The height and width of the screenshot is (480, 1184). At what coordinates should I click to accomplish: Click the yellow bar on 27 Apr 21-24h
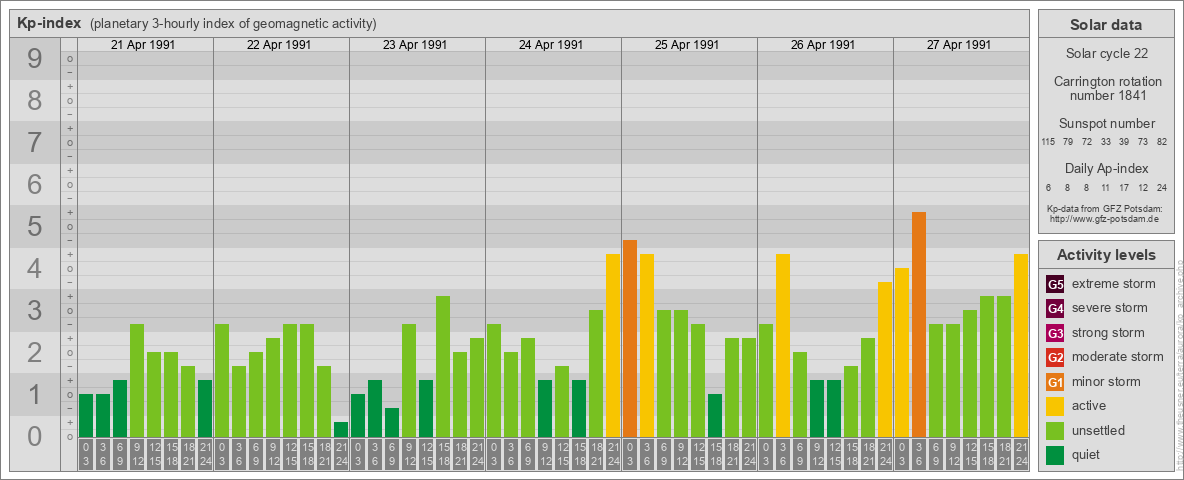click(1020, 346)
